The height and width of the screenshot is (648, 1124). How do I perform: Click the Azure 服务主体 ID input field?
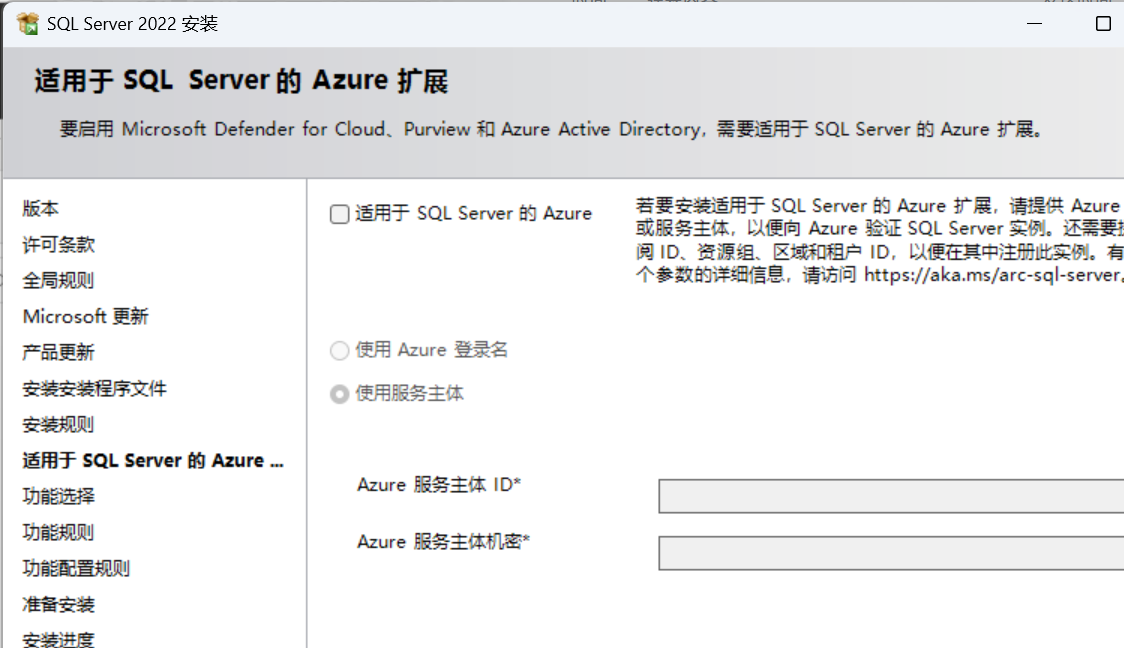(x=891, y=496)
